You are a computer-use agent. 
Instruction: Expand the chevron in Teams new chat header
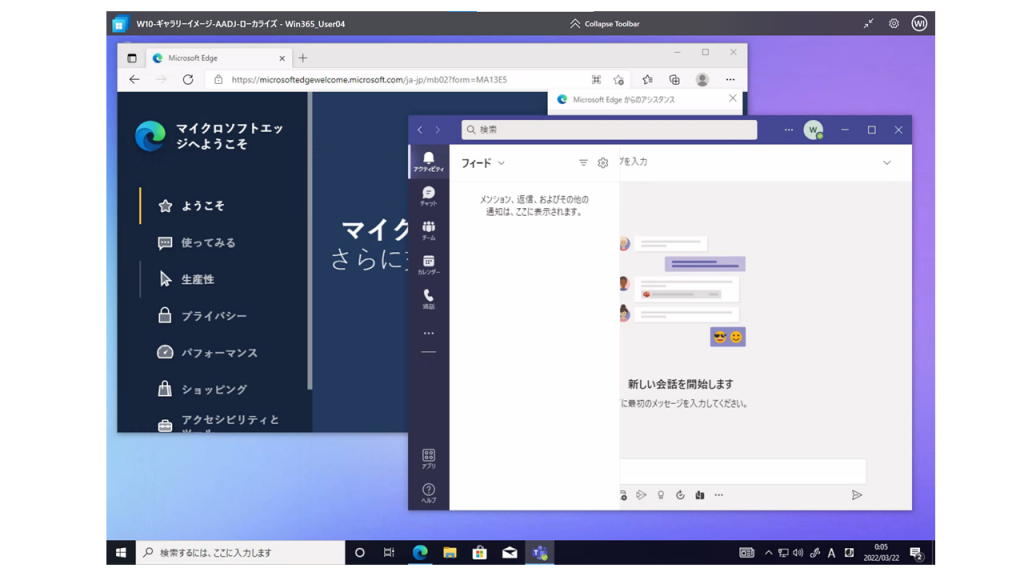point(887,163)
